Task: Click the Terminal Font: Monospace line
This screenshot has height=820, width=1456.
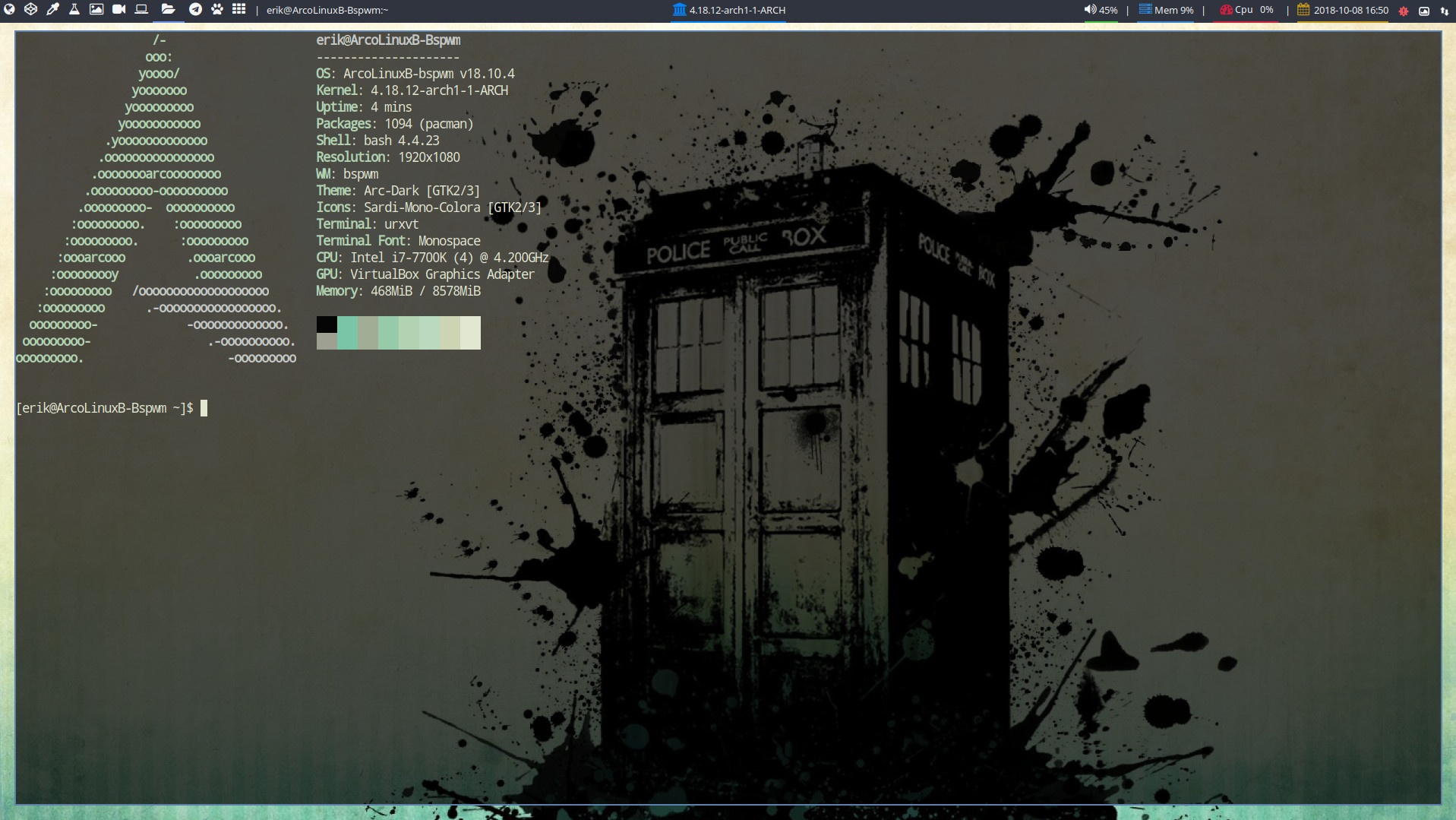Action: click(x=398, y=241)
